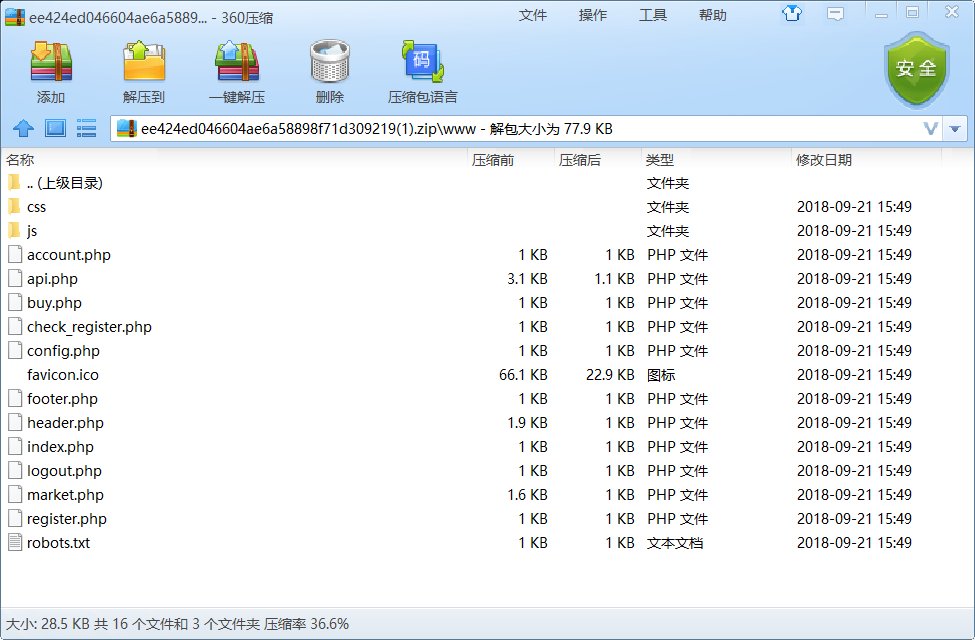Image resolution: width=975 pixels, height=640 pixels.
Task: Select the 'logout.php' file name
Action: pos(64,471)
